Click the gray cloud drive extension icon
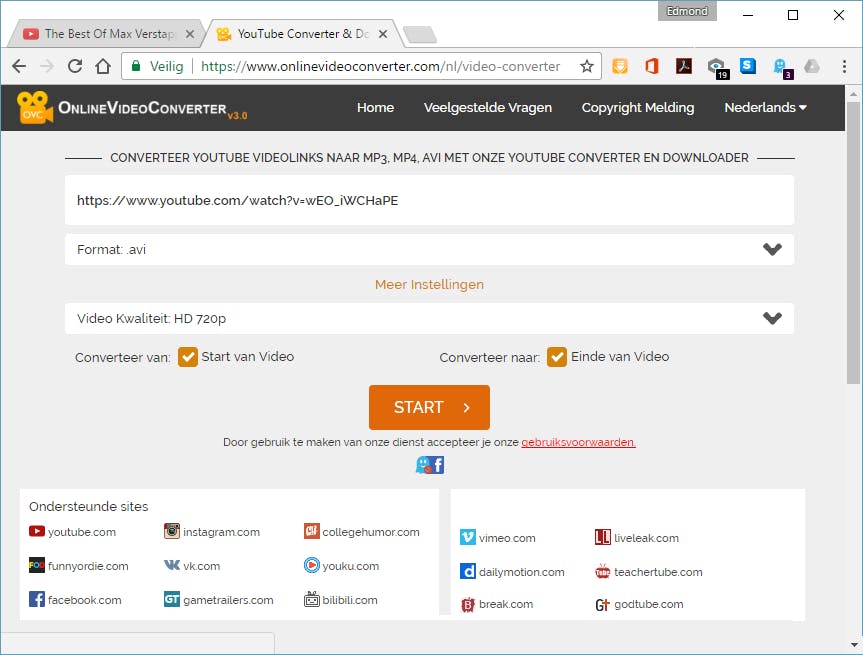863x655 pixels. click(x=812, y=67)
